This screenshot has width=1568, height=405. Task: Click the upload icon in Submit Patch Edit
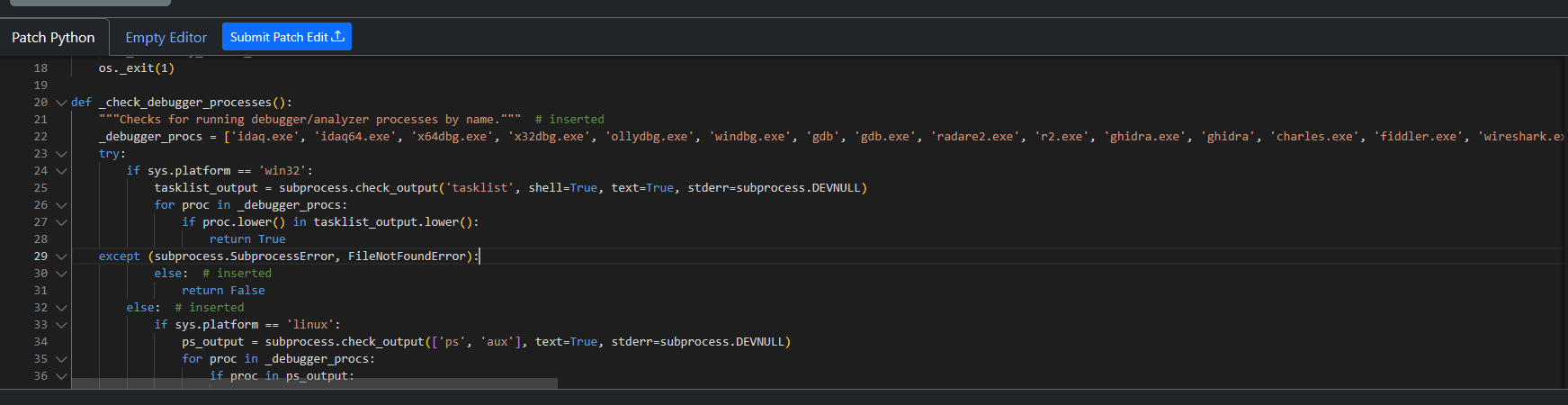click(338, 37)
